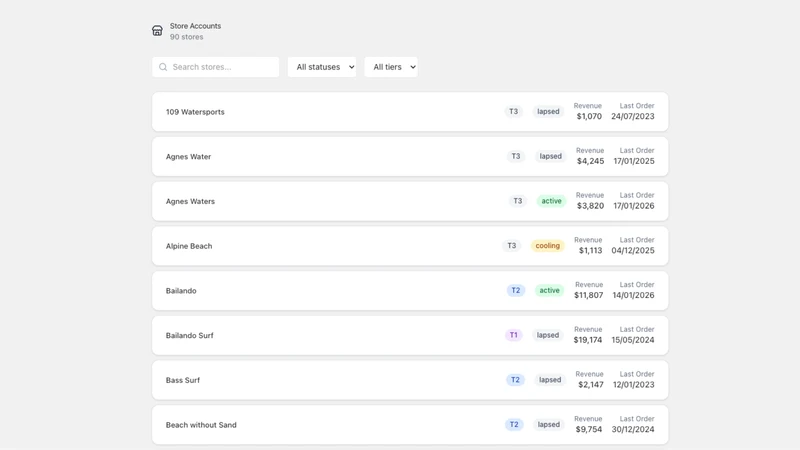Screen dimensions: 800x450
Task: Open the Bailando account entry
Action: point(410,291)
